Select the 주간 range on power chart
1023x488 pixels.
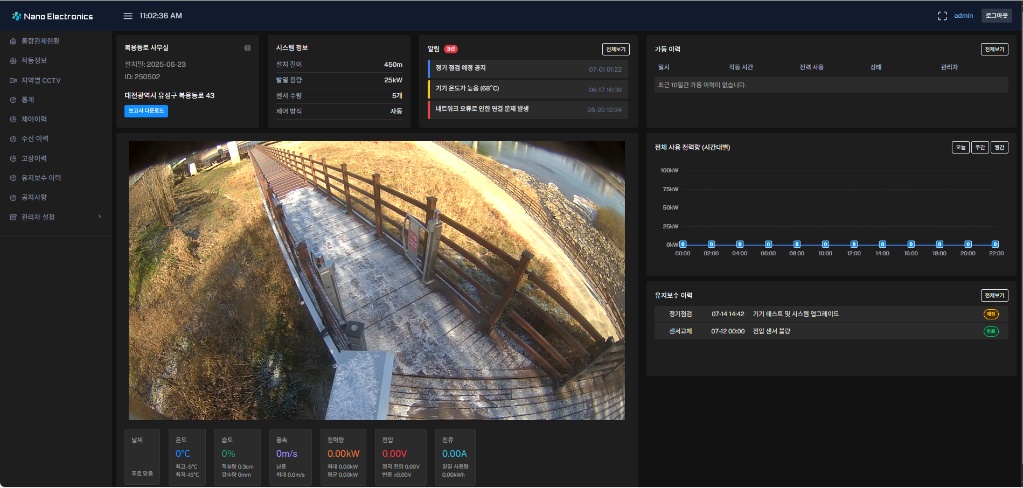[980, 147]
